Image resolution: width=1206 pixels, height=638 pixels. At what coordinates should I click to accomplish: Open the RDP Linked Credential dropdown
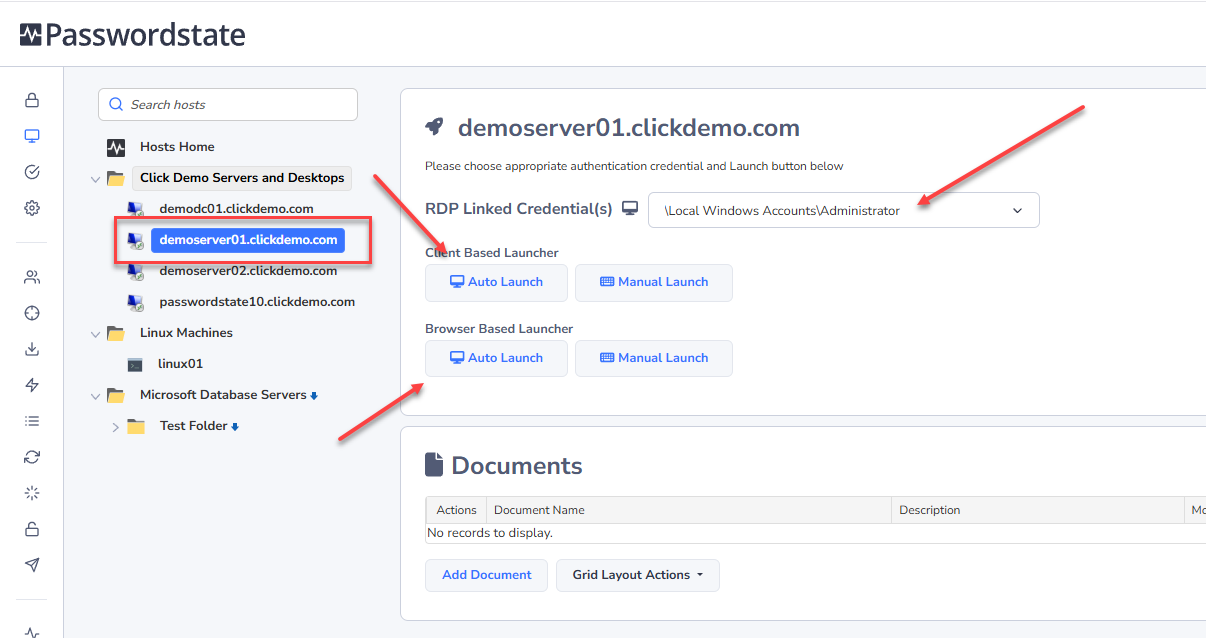pyautogui.click(x=844, y=210)
